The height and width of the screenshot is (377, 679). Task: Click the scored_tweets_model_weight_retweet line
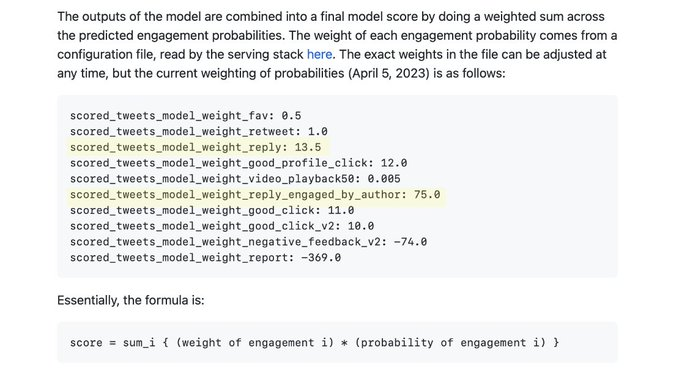199,131
